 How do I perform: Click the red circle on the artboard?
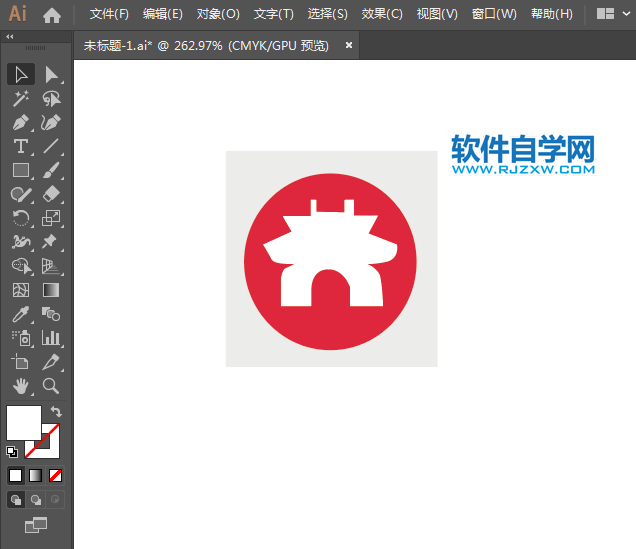331,328
